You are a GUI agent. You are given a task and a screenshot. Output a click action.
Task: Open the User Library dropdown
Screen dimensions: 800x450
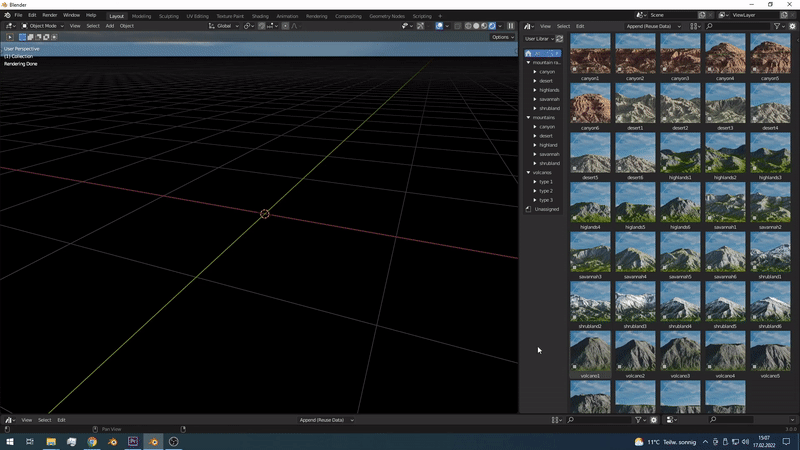(539, 39)
